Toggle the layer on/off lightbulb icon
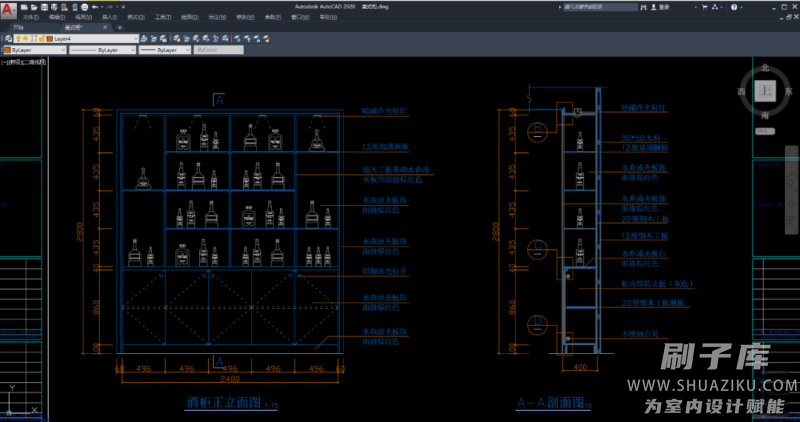 pos(18,37)
